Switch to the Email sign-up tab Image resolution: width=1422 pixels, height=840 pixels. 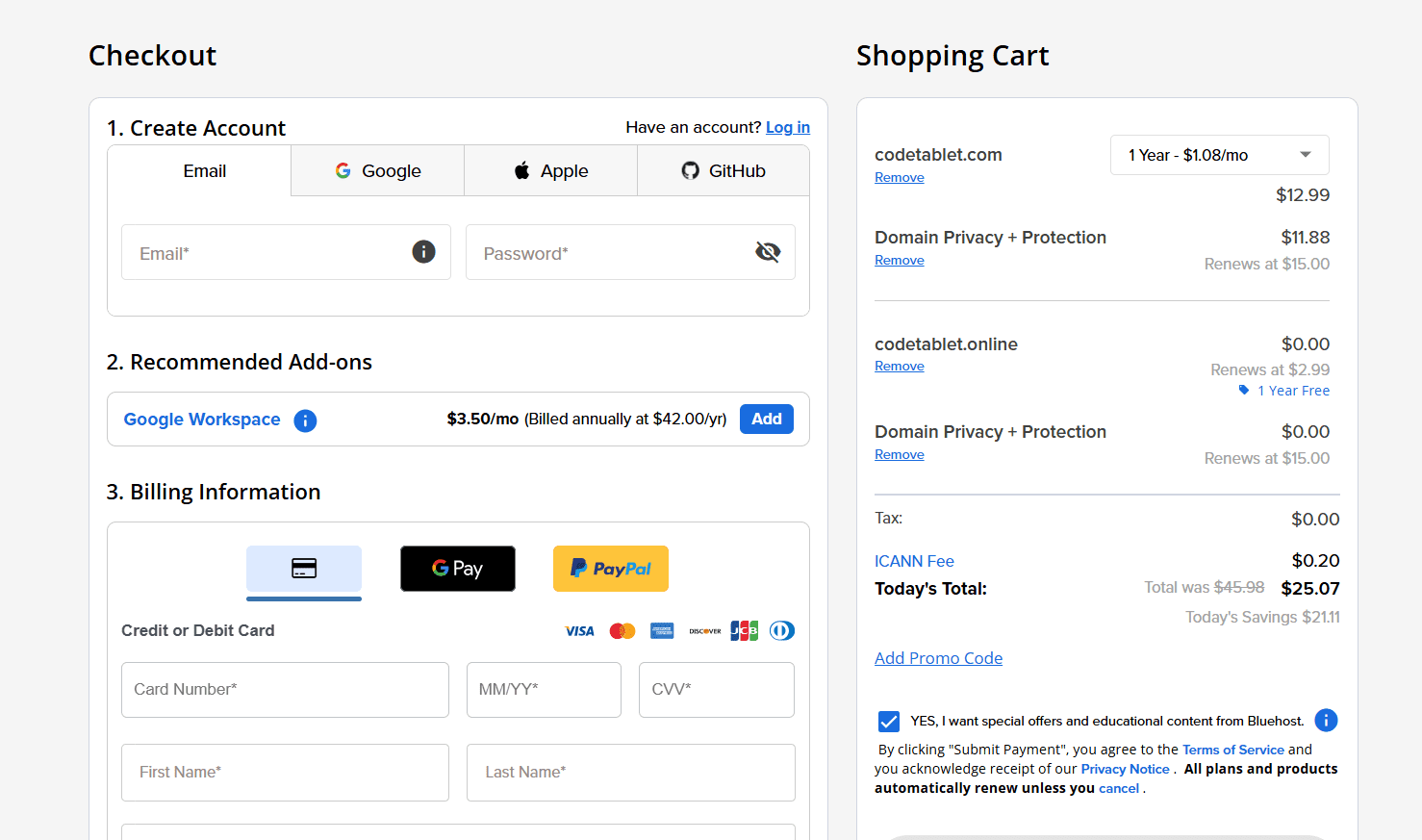204,170
